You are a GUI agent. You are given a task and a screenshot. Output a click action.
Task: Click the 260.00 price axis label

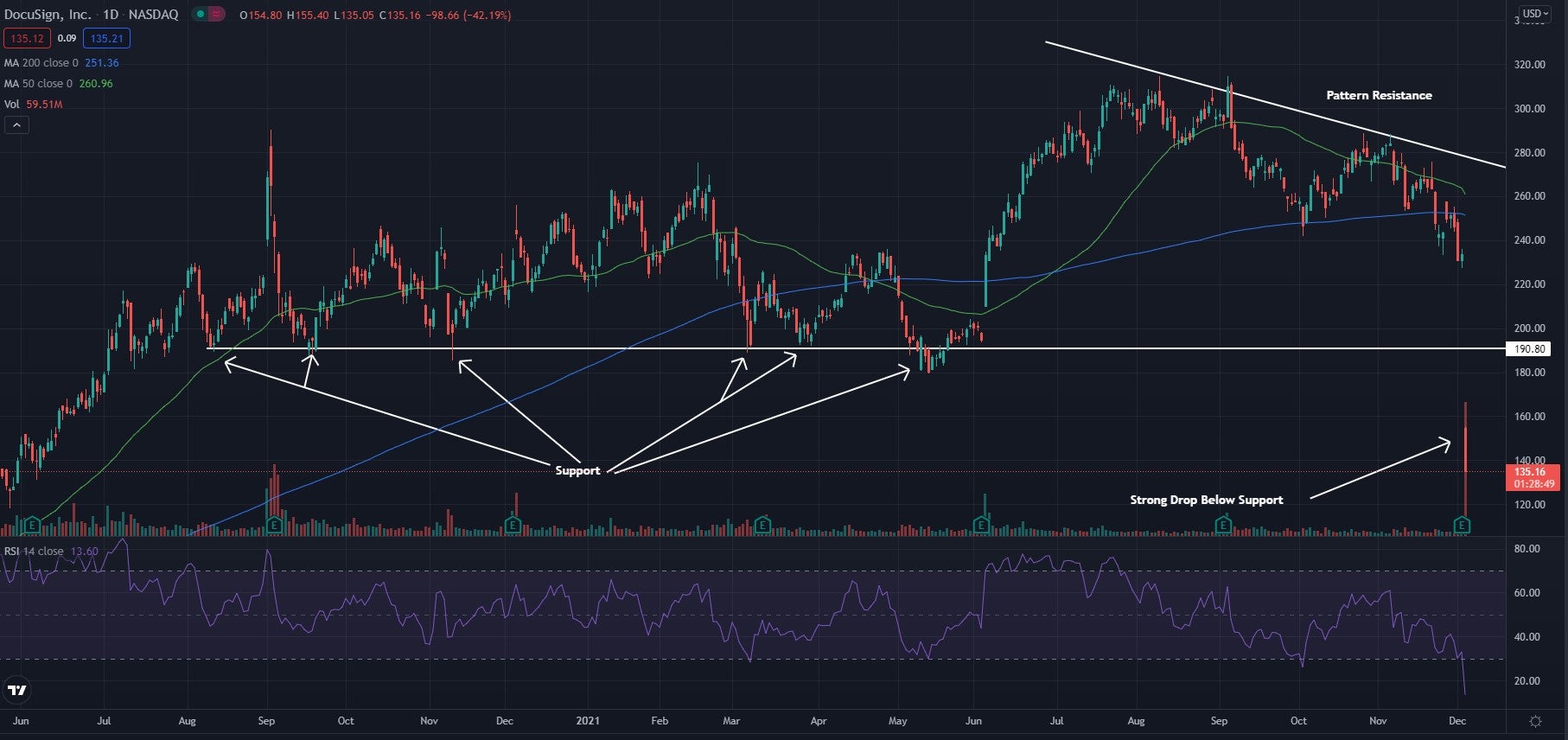pyautogui.click(x=1529, y=196)
